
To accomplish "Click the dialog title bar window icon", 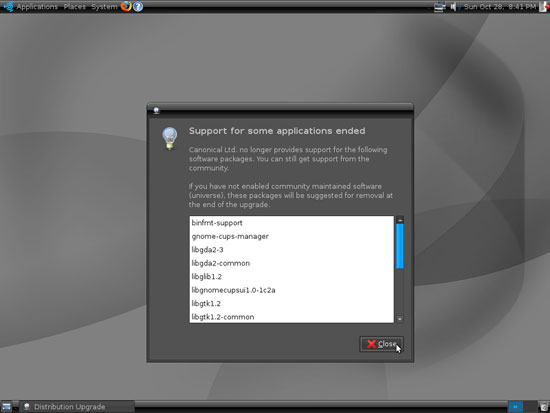I will coord(156,111).
